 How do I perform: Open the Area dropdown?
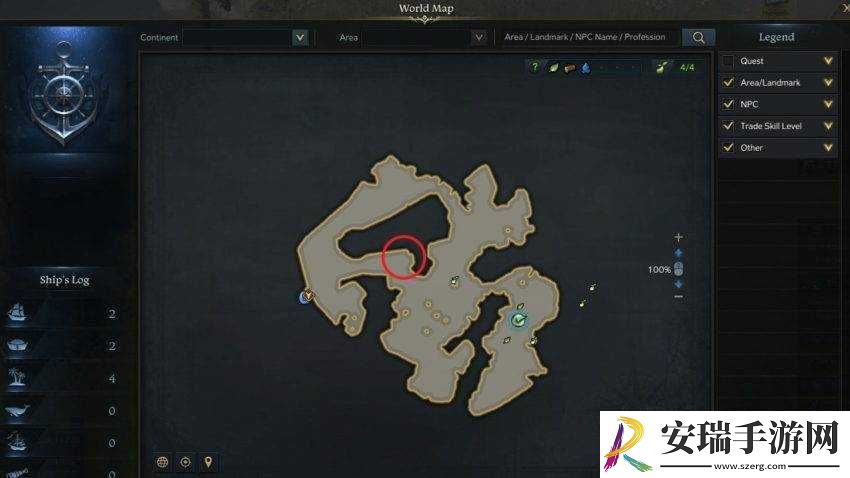click(479, 37)
